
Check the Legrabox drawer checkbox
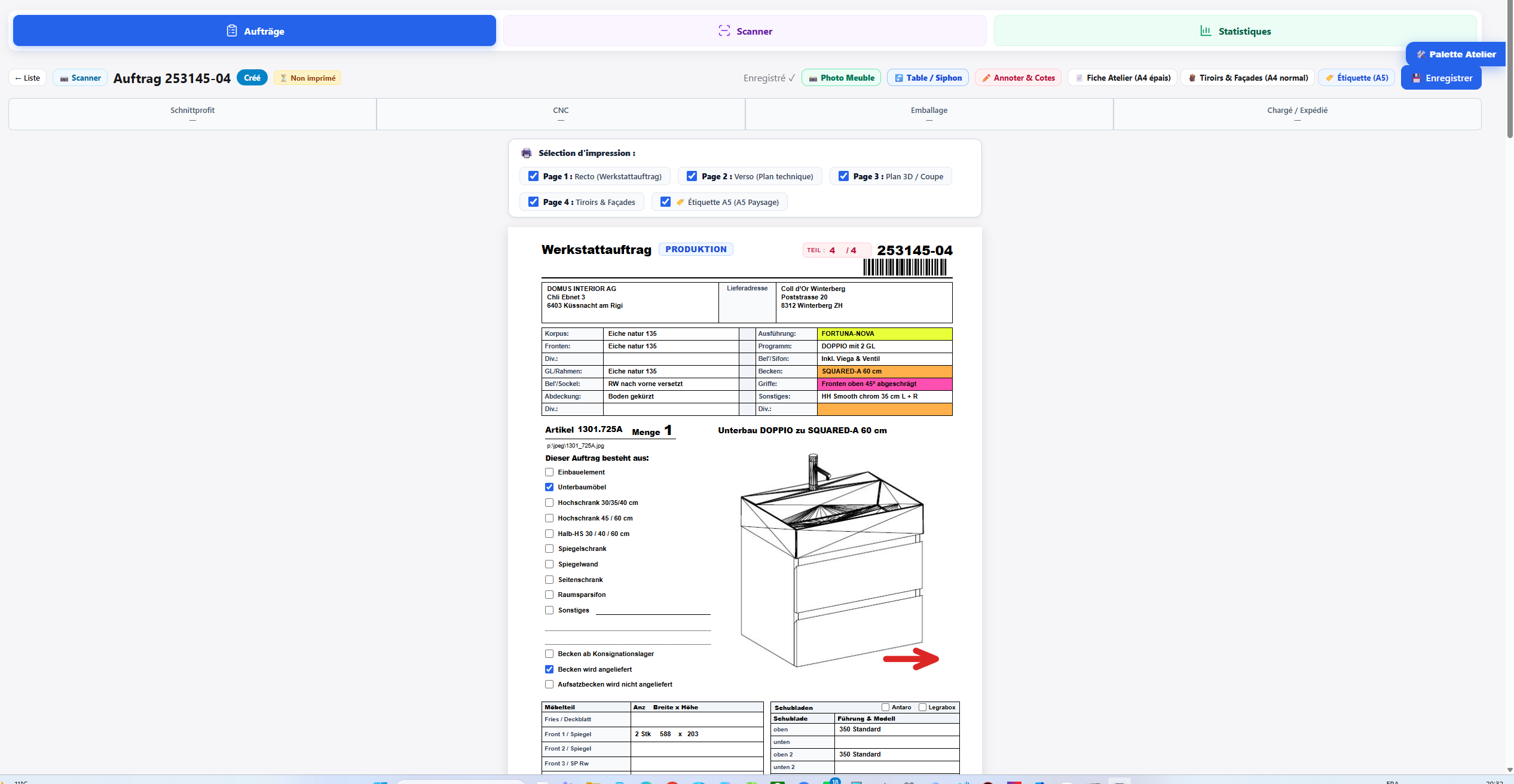[x=922, y=708]
